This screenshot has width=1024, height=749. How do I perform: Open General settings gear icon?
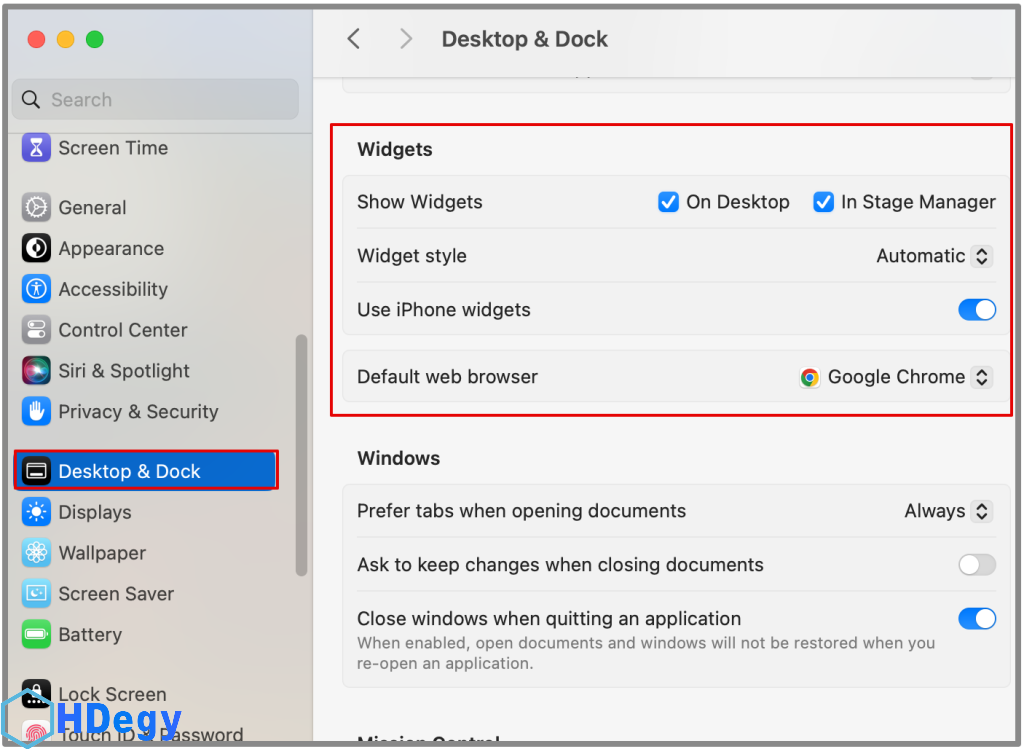click(37, 208)
